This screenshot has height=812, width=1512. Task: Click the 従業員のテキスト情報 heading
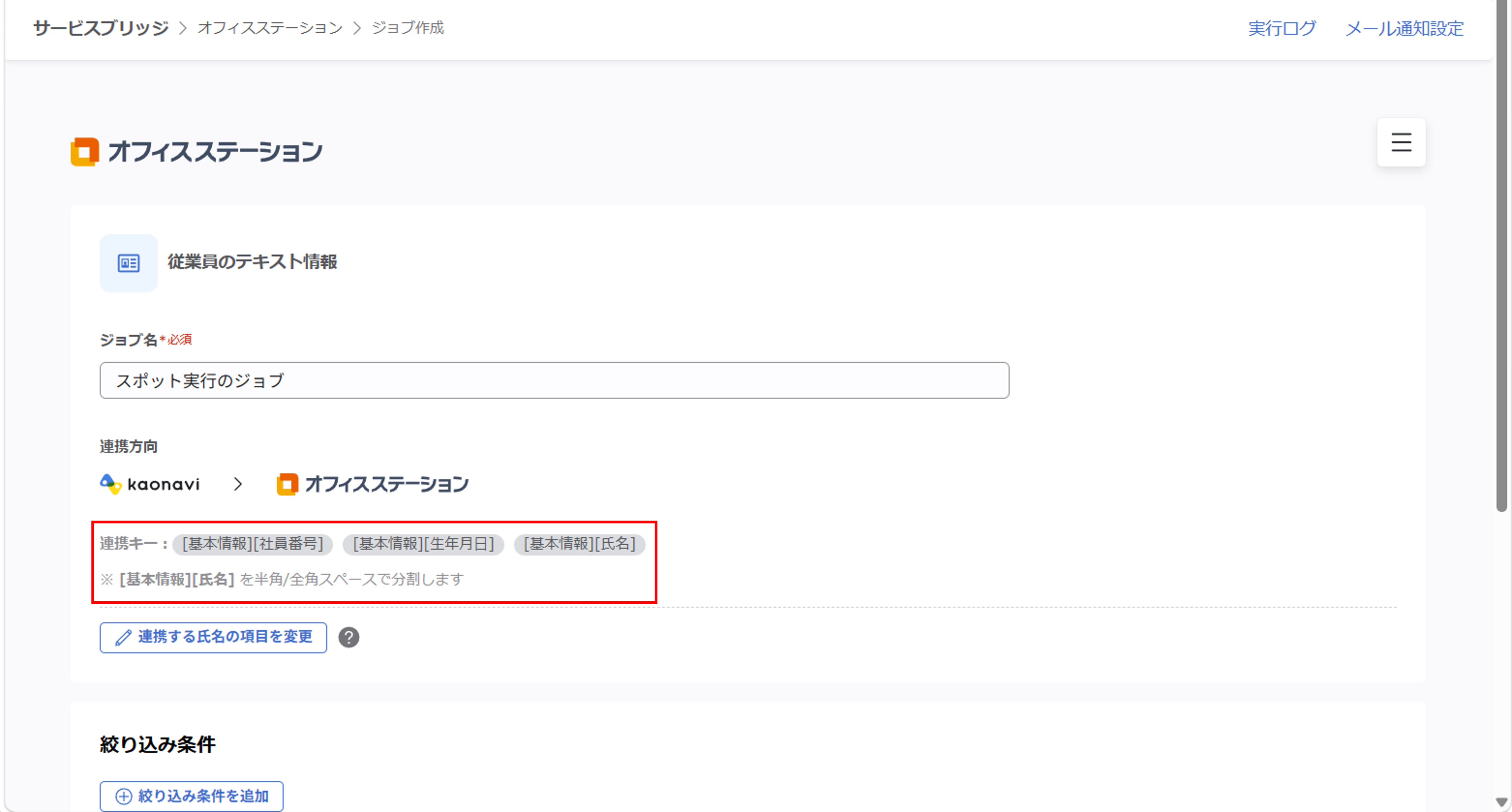pyautogui.click(x=252, y=262)
